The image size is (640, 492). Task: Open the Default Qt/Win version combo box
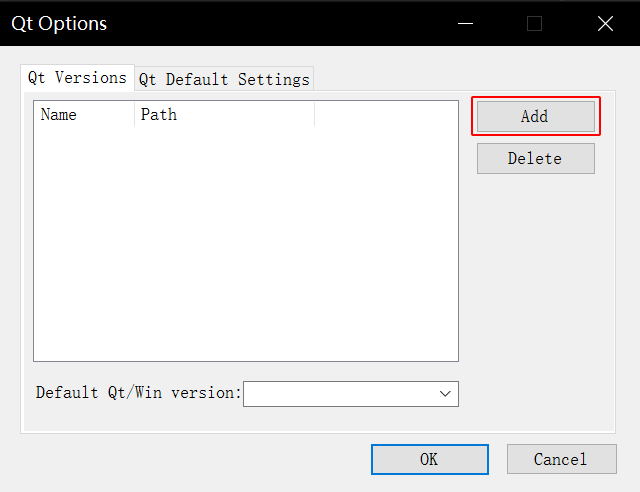pyautogui.click(x=351, y=394)
